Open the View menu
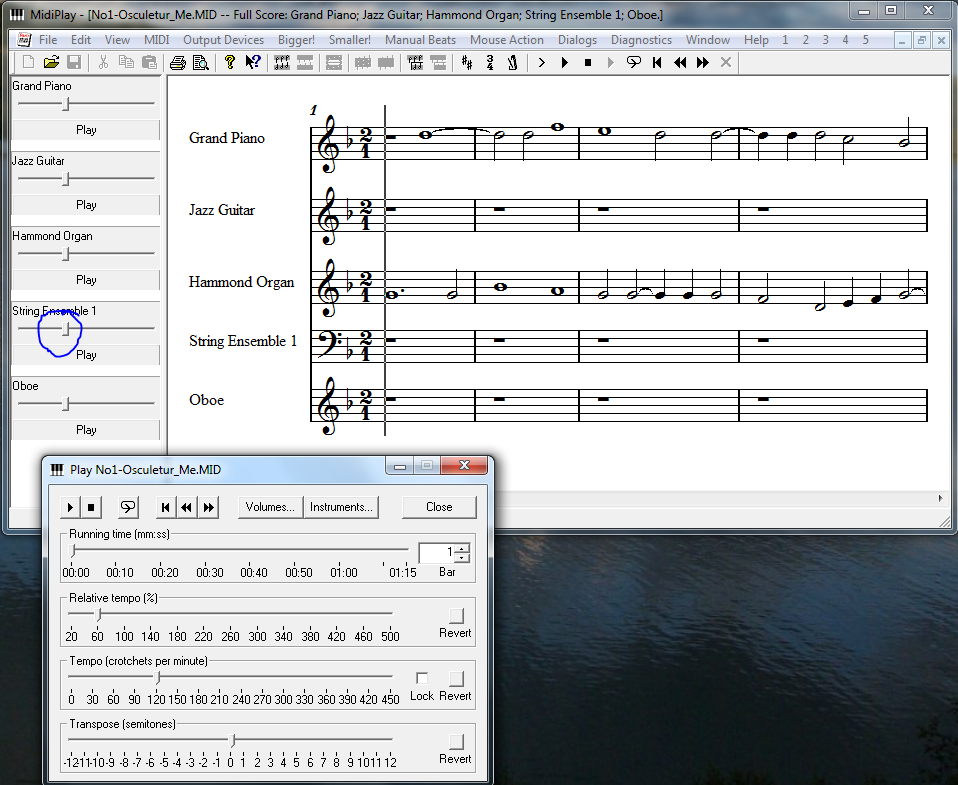Viewport: 958px width, 785px height. click(x=117, y=40)
